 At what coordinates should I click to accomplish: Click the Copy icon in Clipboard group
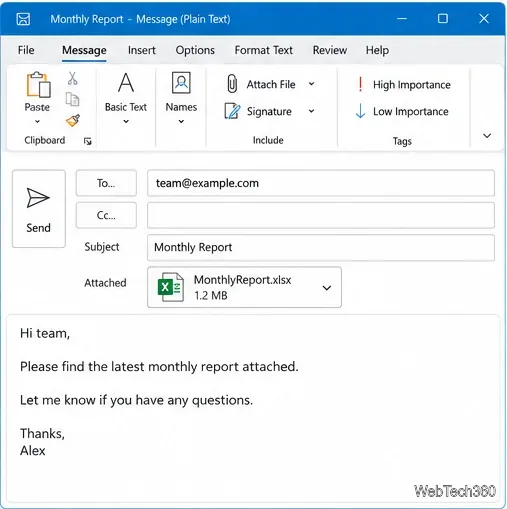(72, 99)
